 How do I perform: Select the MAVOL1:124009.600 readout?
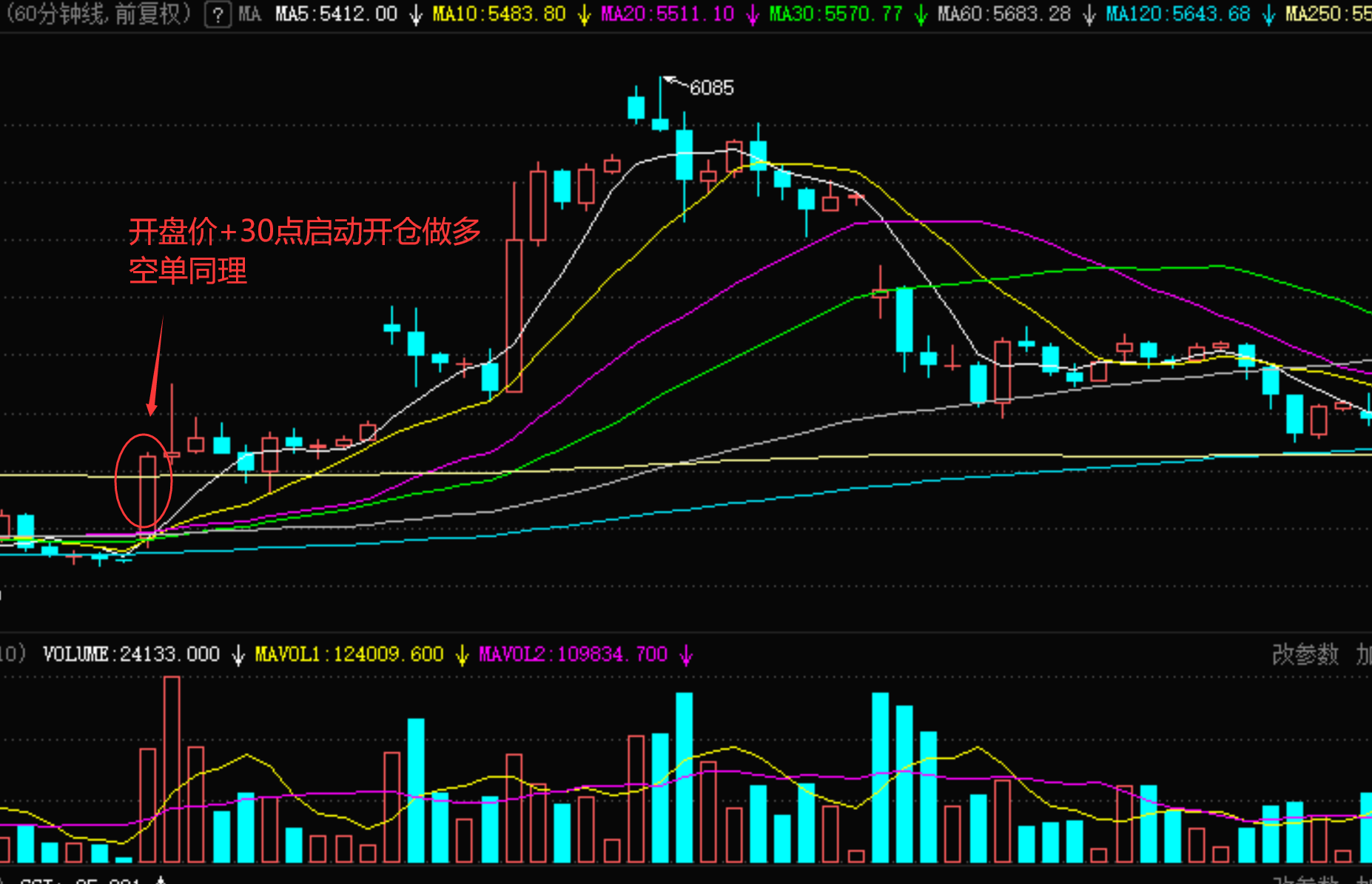click(349, 654)
